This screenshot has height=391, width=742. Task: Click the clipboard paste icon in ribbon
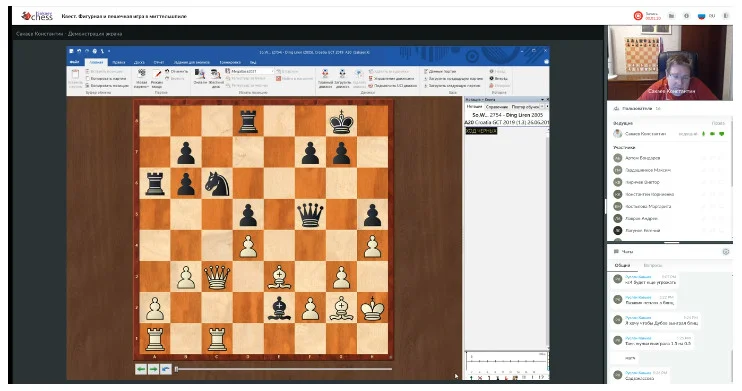click(75, 74)
